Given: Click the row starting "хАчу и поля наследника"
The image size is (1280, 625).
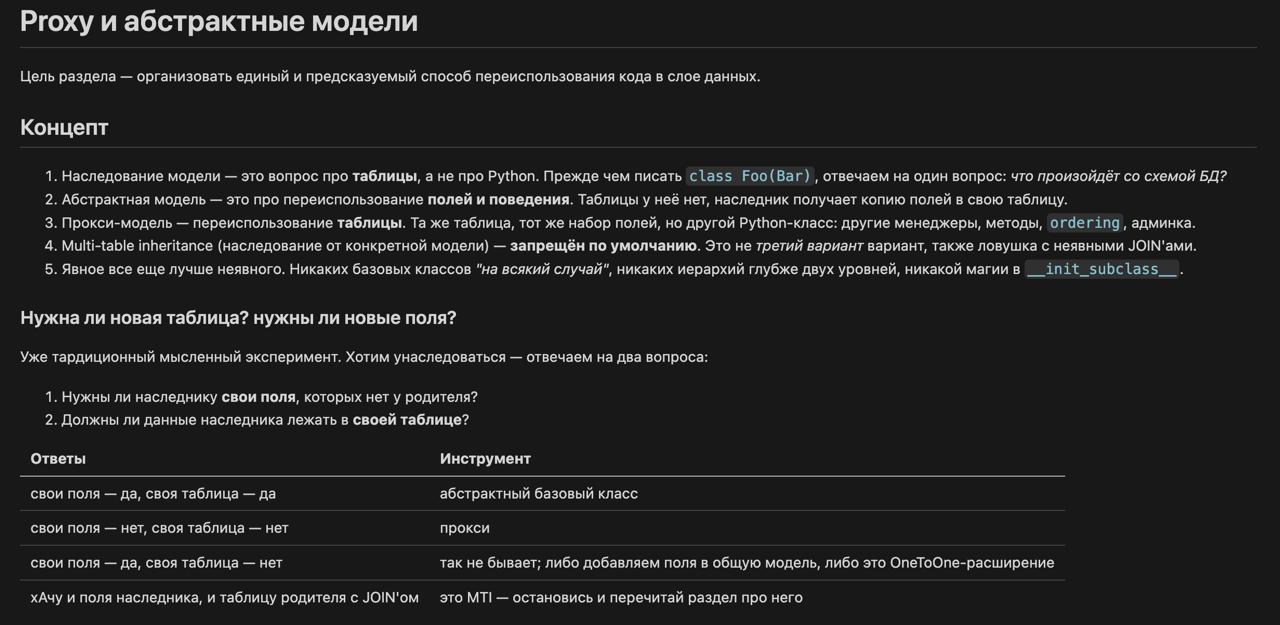Looking at the screenshot, I should pyautogui.click(x=542, y=597).
